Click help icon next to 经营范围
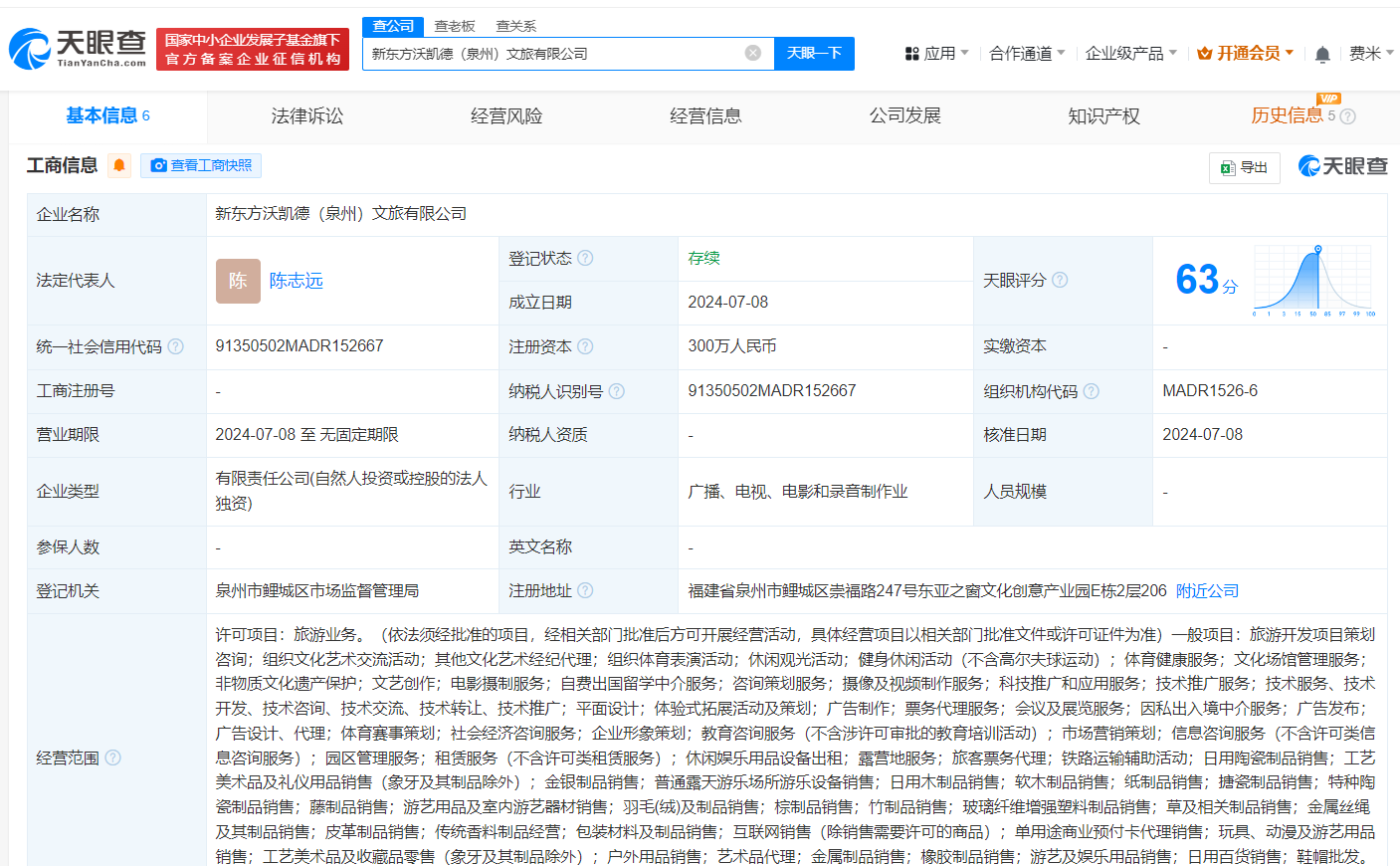 pyautogui.click(x=113, y=758)
